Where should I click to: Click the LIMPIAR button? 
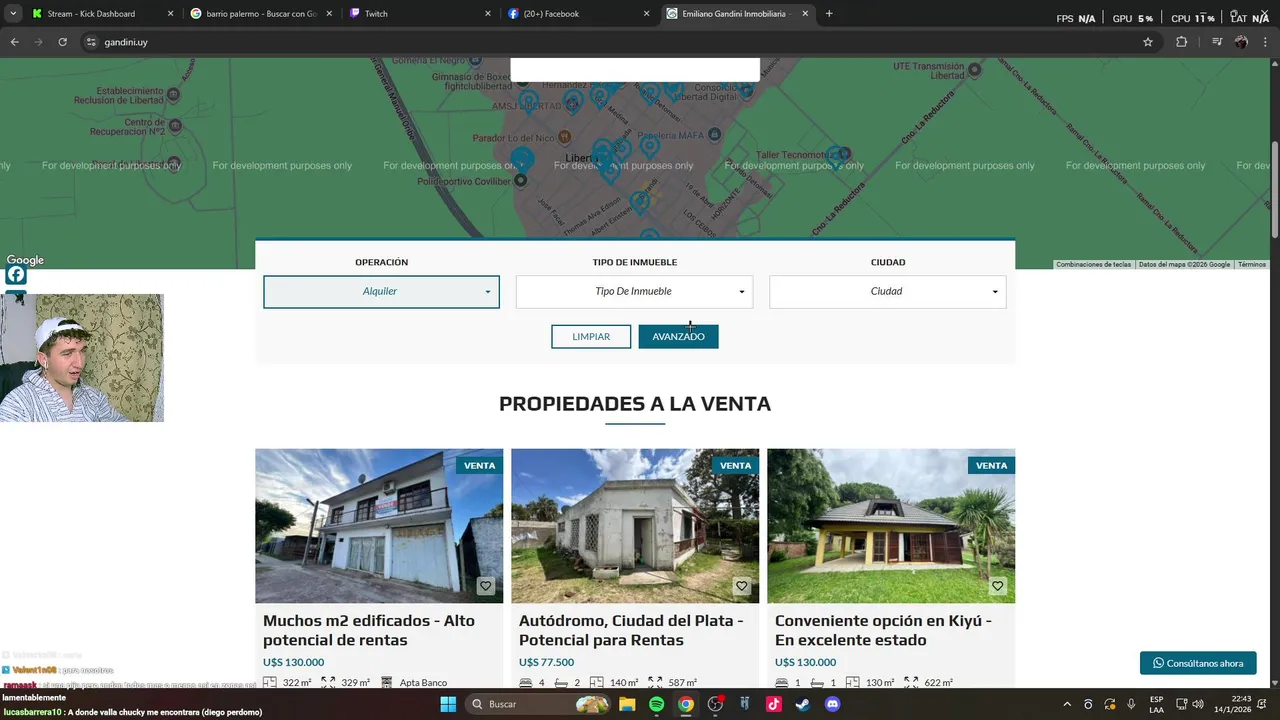coord(591,337)
